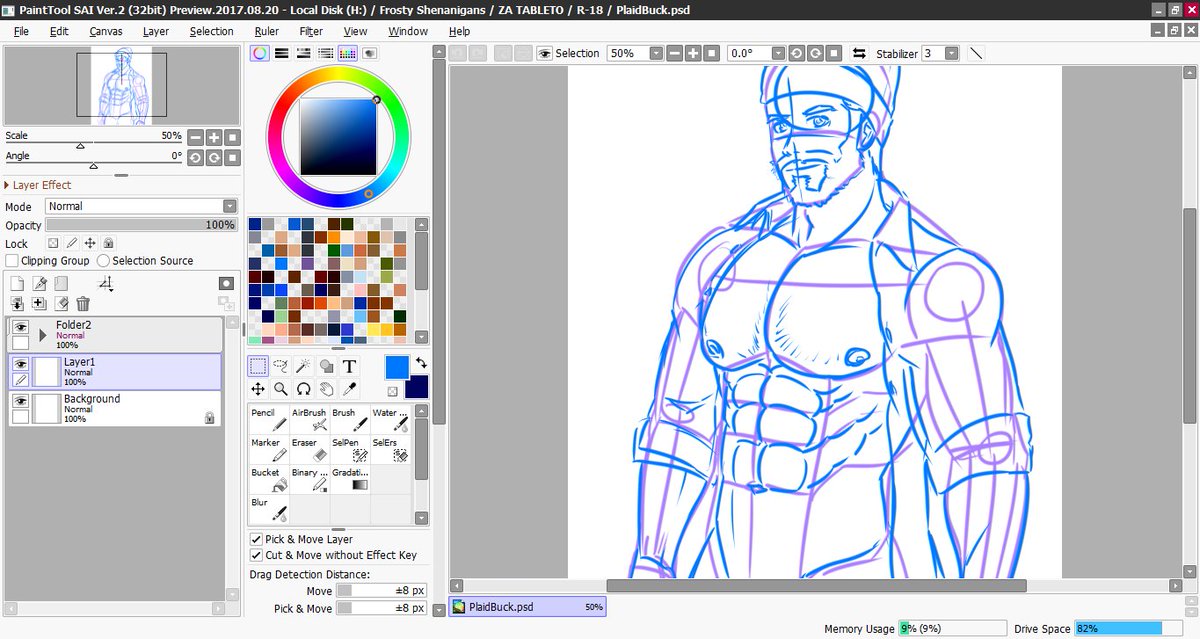
Task: Uncheck Pick & Move Layer
Action: (x=256, y=539)
